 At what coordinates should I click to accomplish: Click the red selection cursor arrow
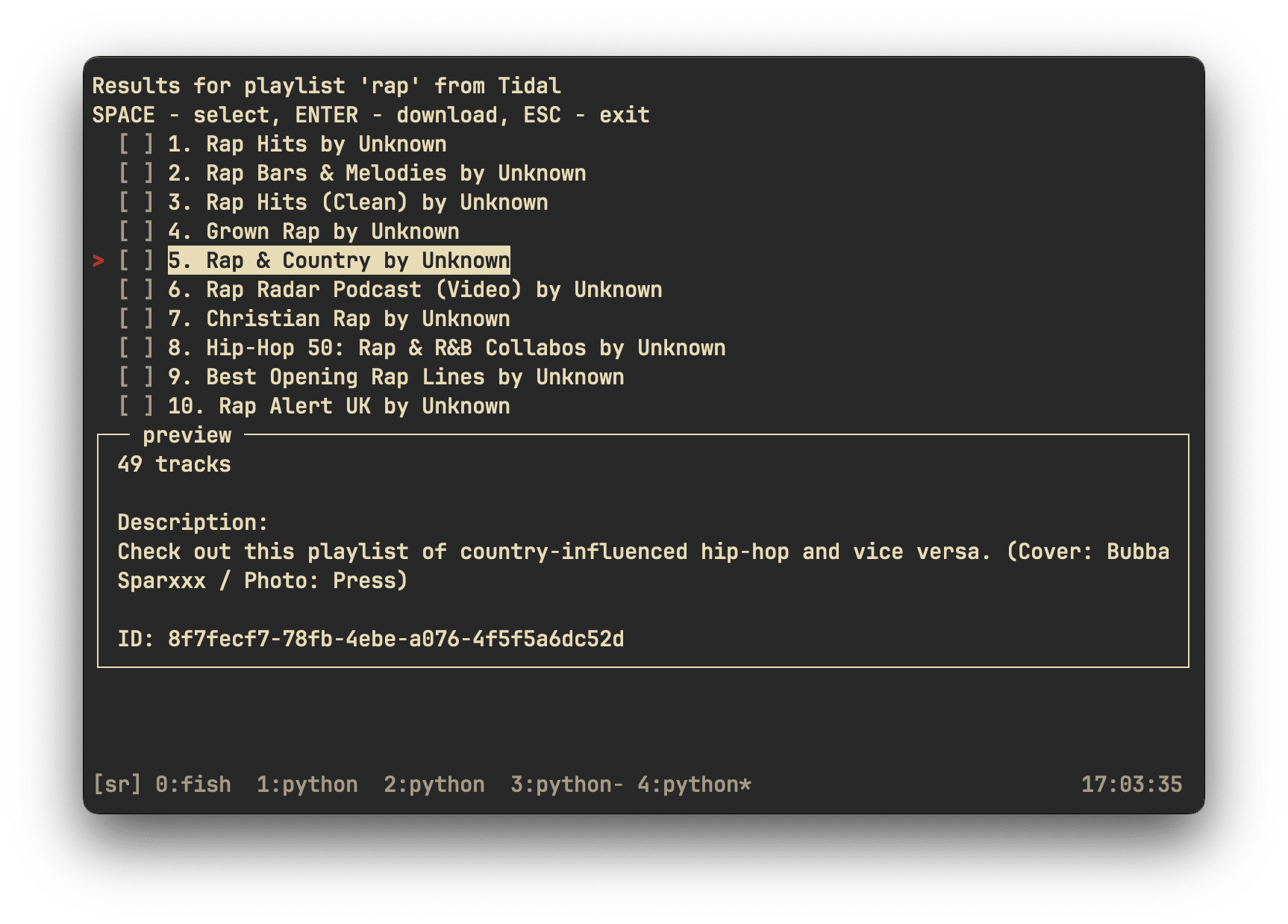[100, 260]
